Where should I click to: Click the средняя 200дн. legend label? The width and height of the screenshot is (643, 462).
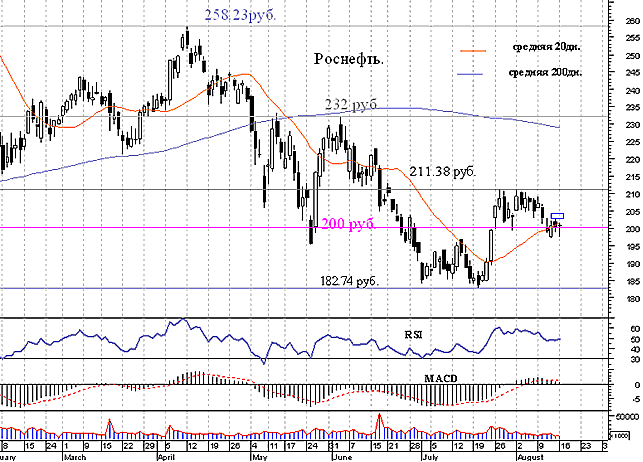(545, 73)
